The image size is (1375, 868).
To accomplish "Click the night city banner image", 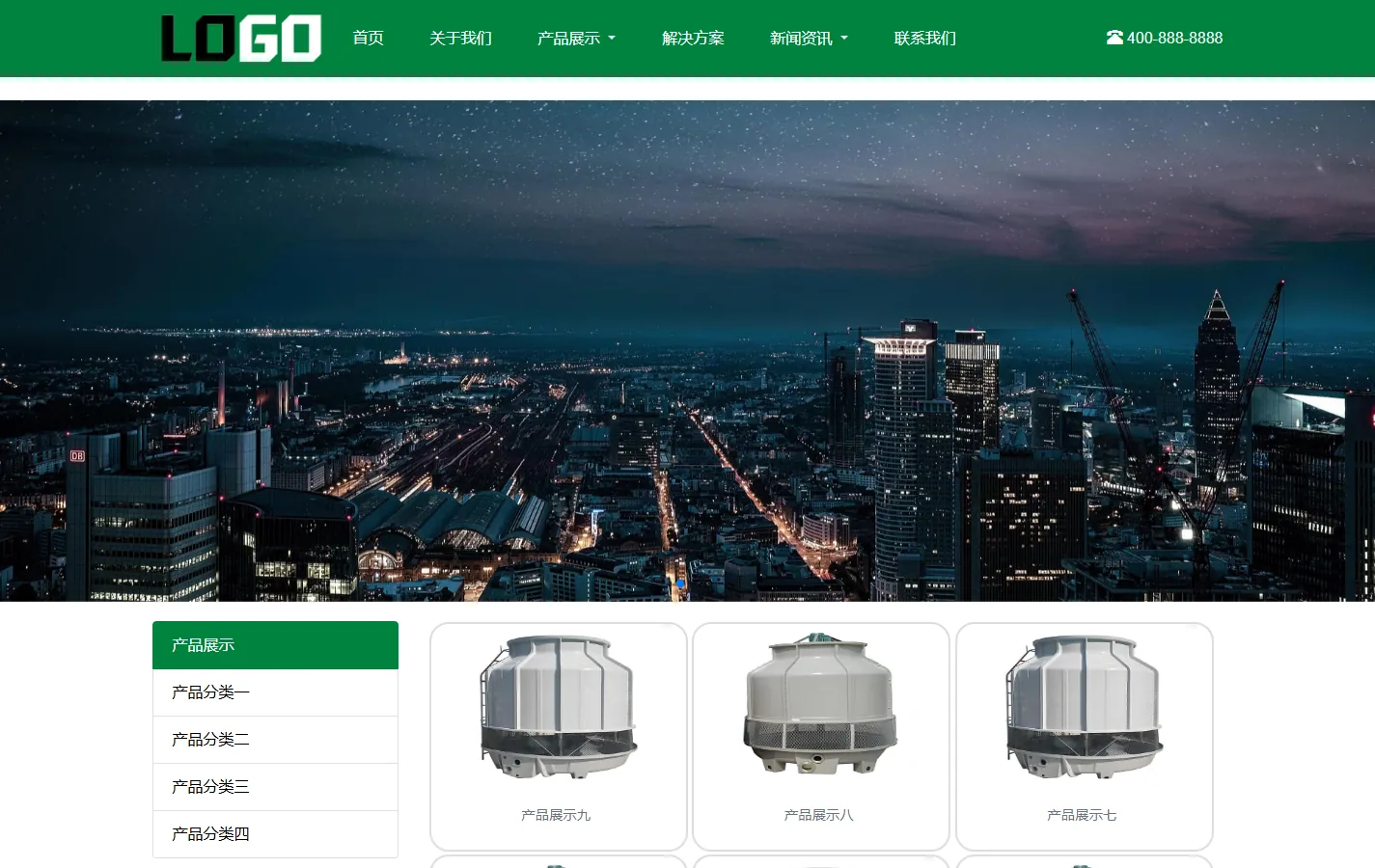I will 687,351.
